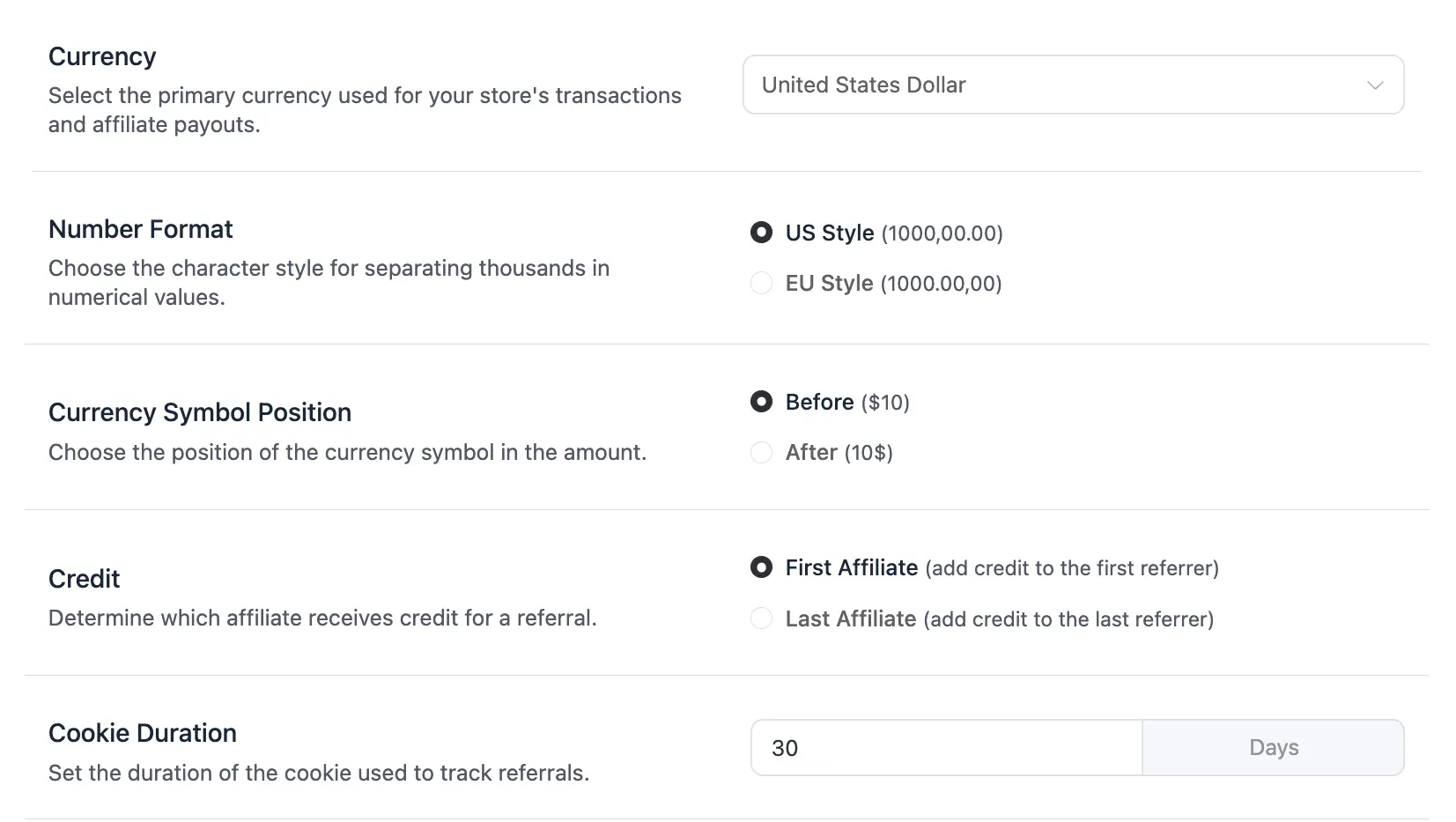Click the description about affiliate referral credit
The image size is (1456, 822).
click(x=322, y=618)
